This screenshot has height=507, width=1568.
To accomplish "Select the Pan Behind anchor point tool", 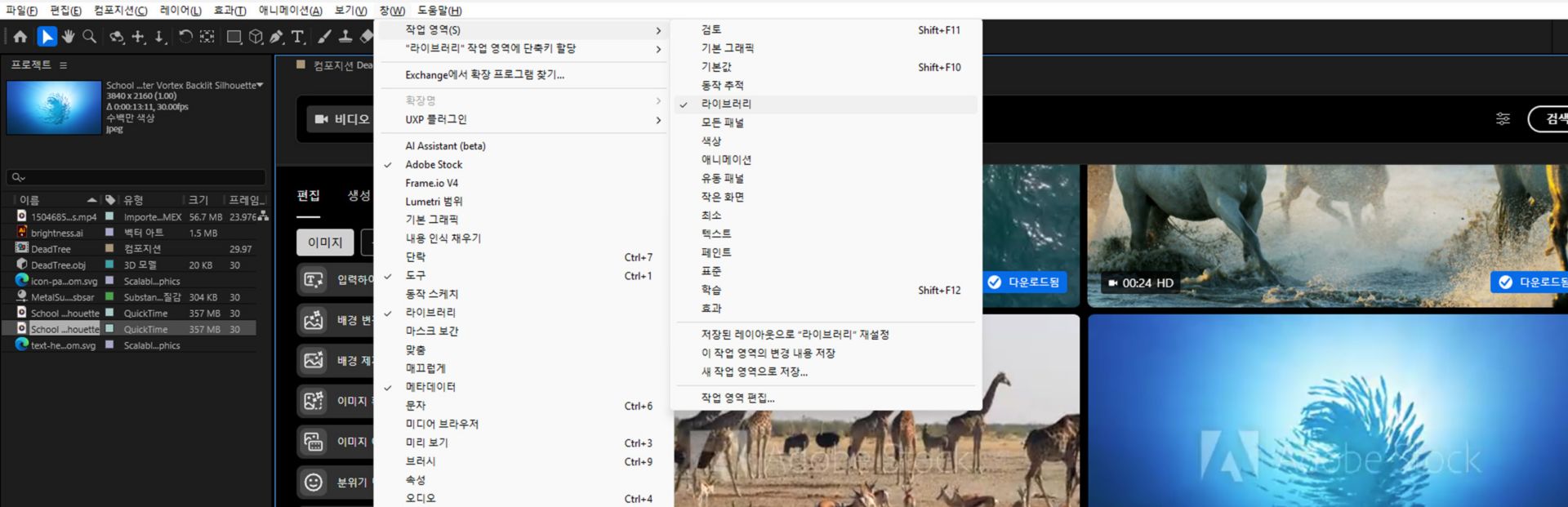I will (x=207, y=37).
